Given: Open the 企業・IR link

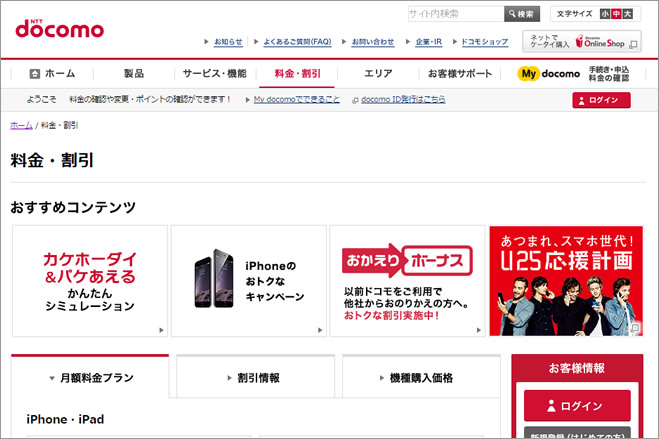Looking at the screenshot, I should click(x=429, y=42).
